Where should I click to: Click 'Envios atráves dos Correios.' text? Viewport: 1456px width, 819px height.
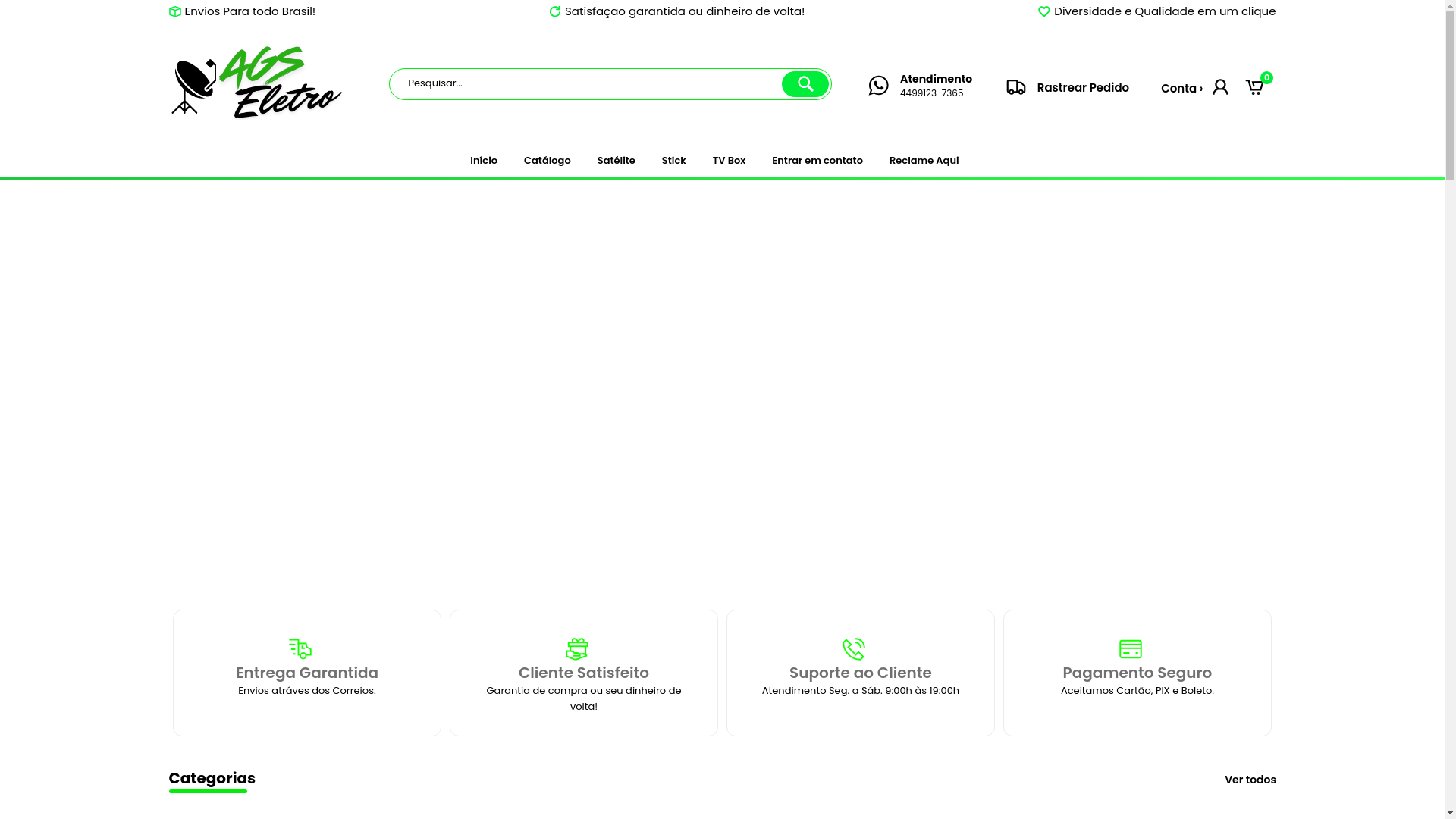pyautogui.click(x=307, y=691)
